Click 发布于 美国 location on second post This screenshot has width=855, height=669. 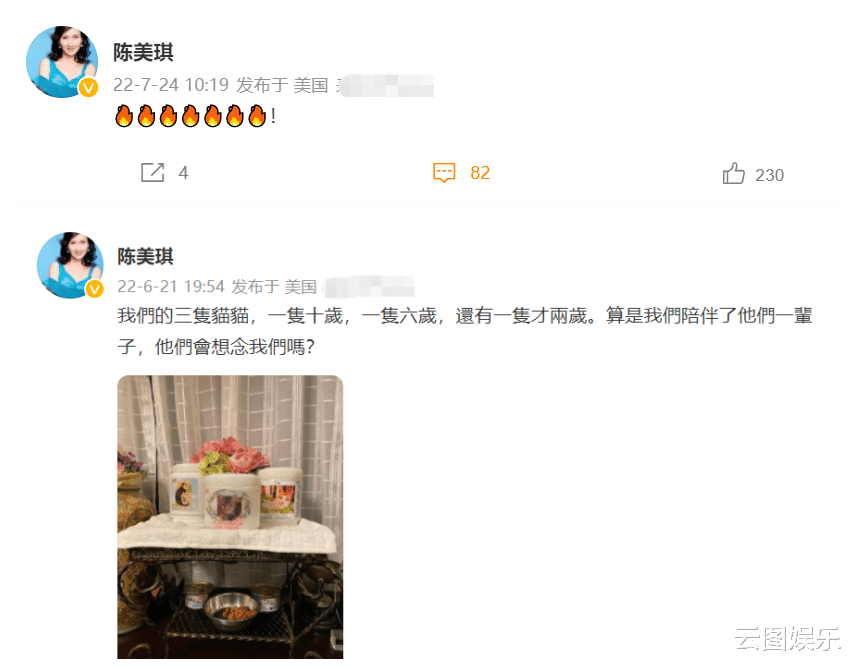point(274,287)
